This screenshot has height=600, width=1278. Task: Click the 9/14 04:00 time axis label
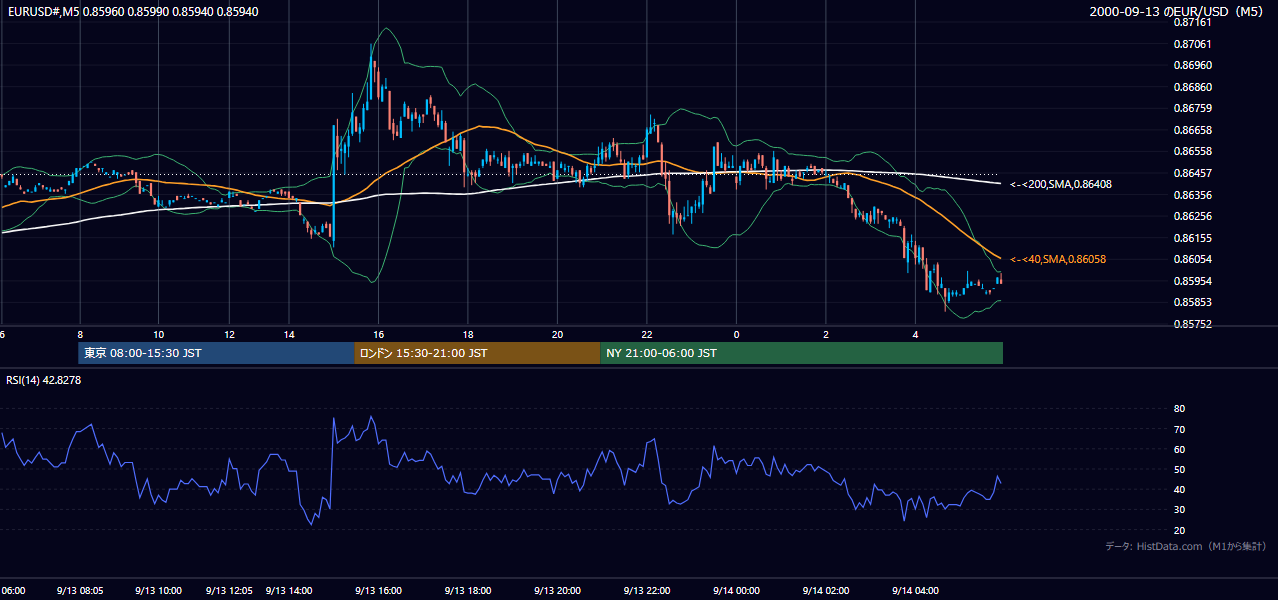tap(915, 590)
